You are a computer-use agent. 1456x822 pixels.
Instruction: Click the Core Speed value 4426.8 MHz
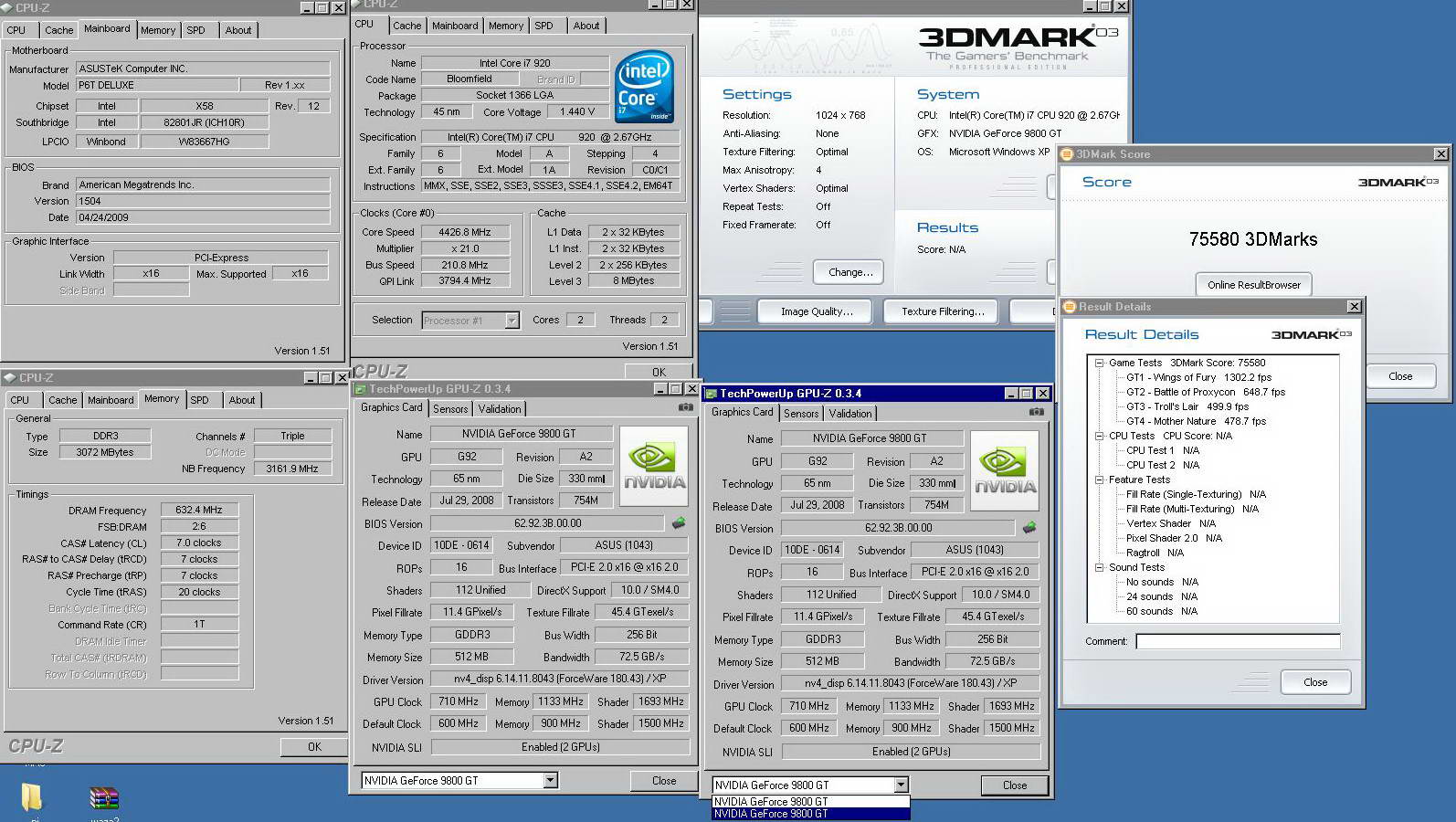(465, 232)
